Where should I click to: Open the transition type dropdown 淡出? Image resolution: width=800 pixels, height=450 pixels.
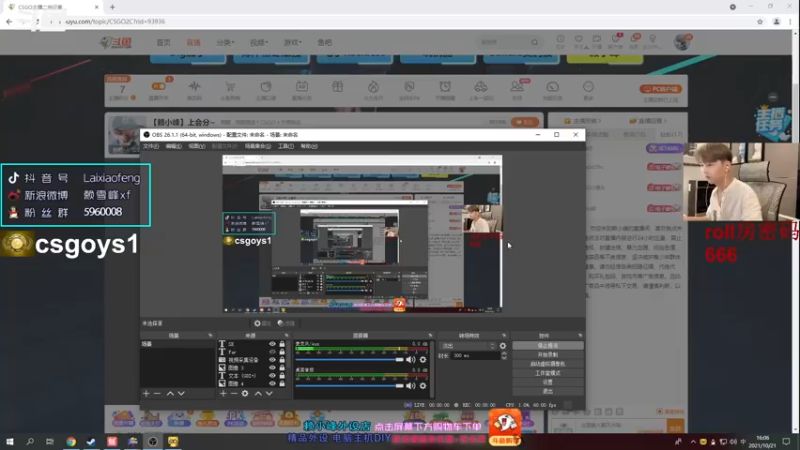[468, 346]
